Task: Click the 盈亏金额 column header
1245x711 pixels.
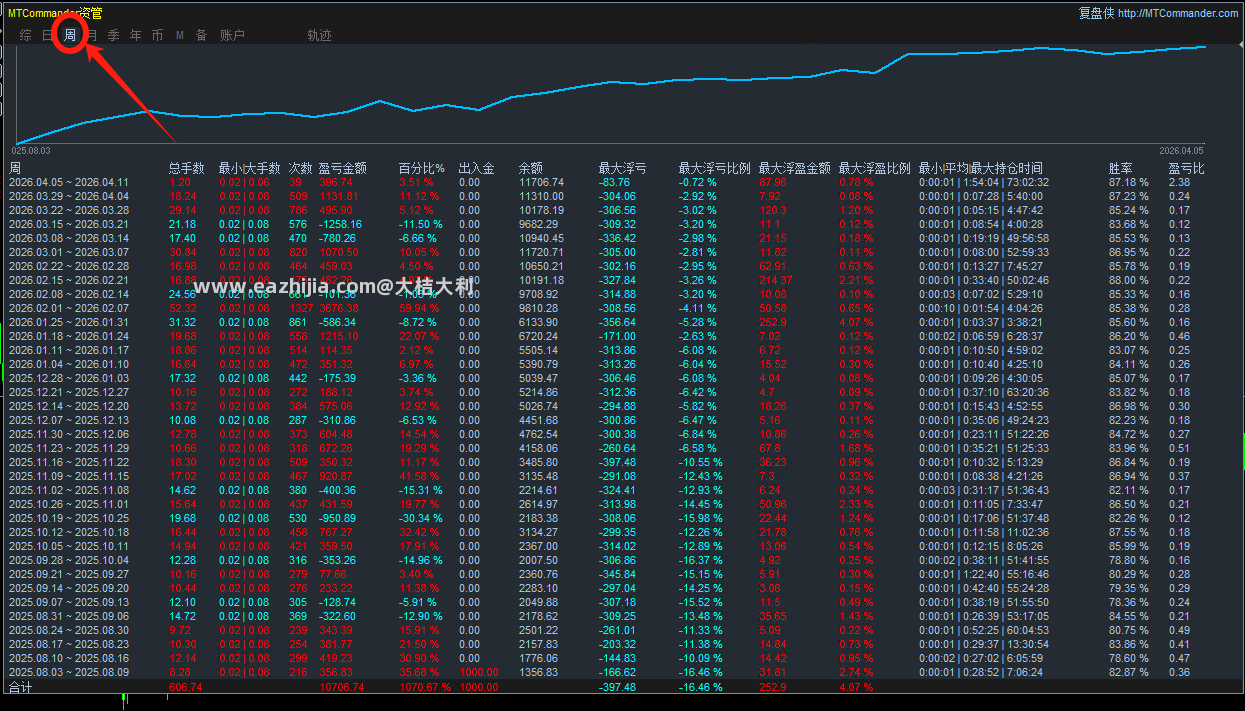Action: click(343, 168)
